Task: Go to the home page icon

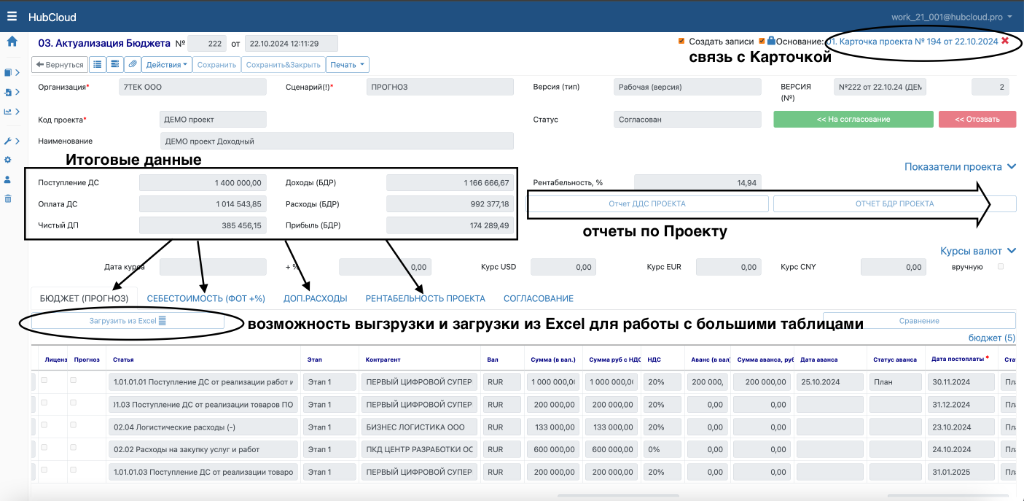Action: tap(11, 42)
